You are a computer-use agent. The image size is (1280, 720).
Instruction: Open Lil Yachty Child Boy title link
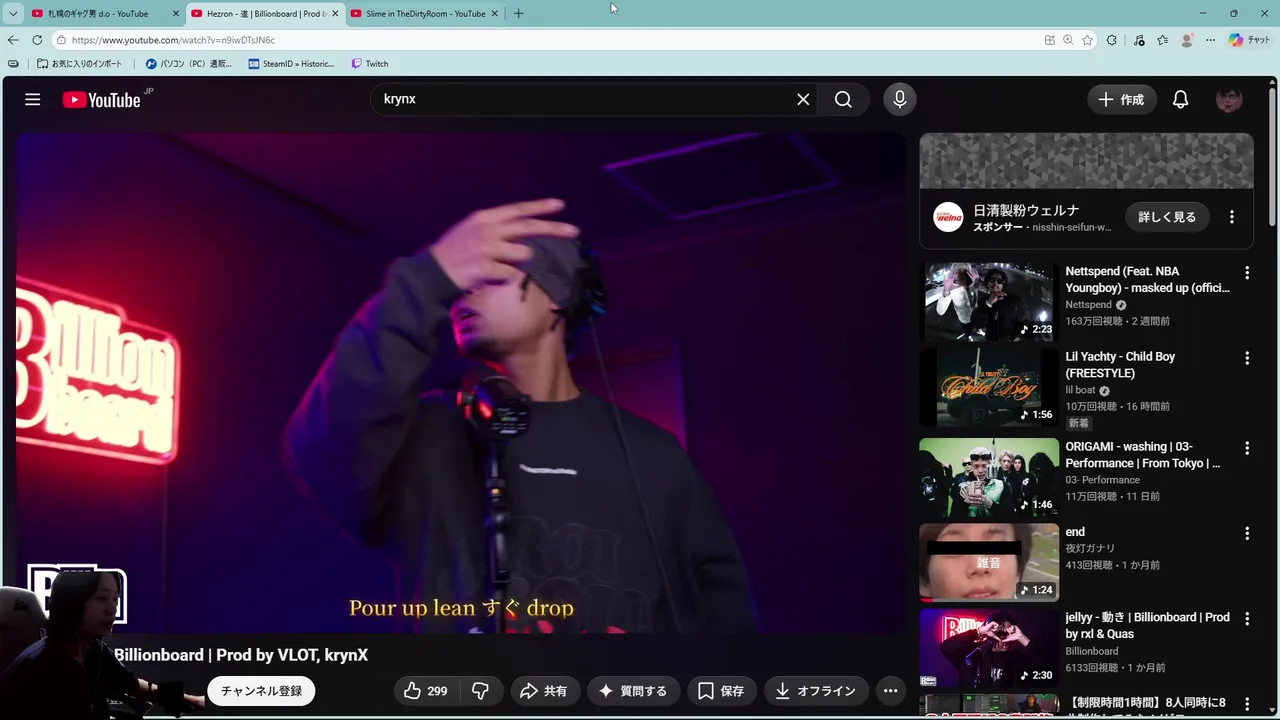click(1120, 365)
